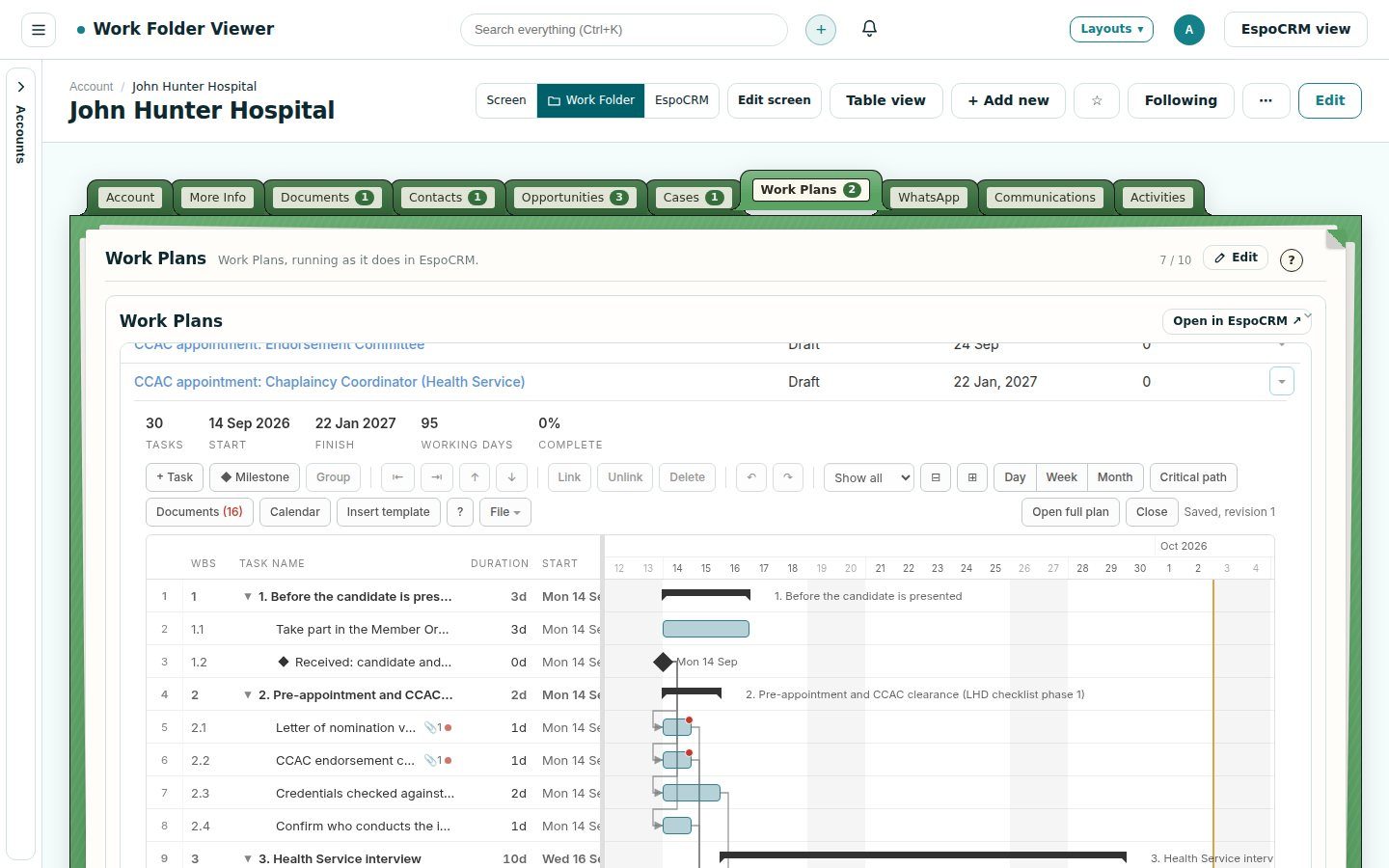Click the plus quick-create icon

(821, 30)
